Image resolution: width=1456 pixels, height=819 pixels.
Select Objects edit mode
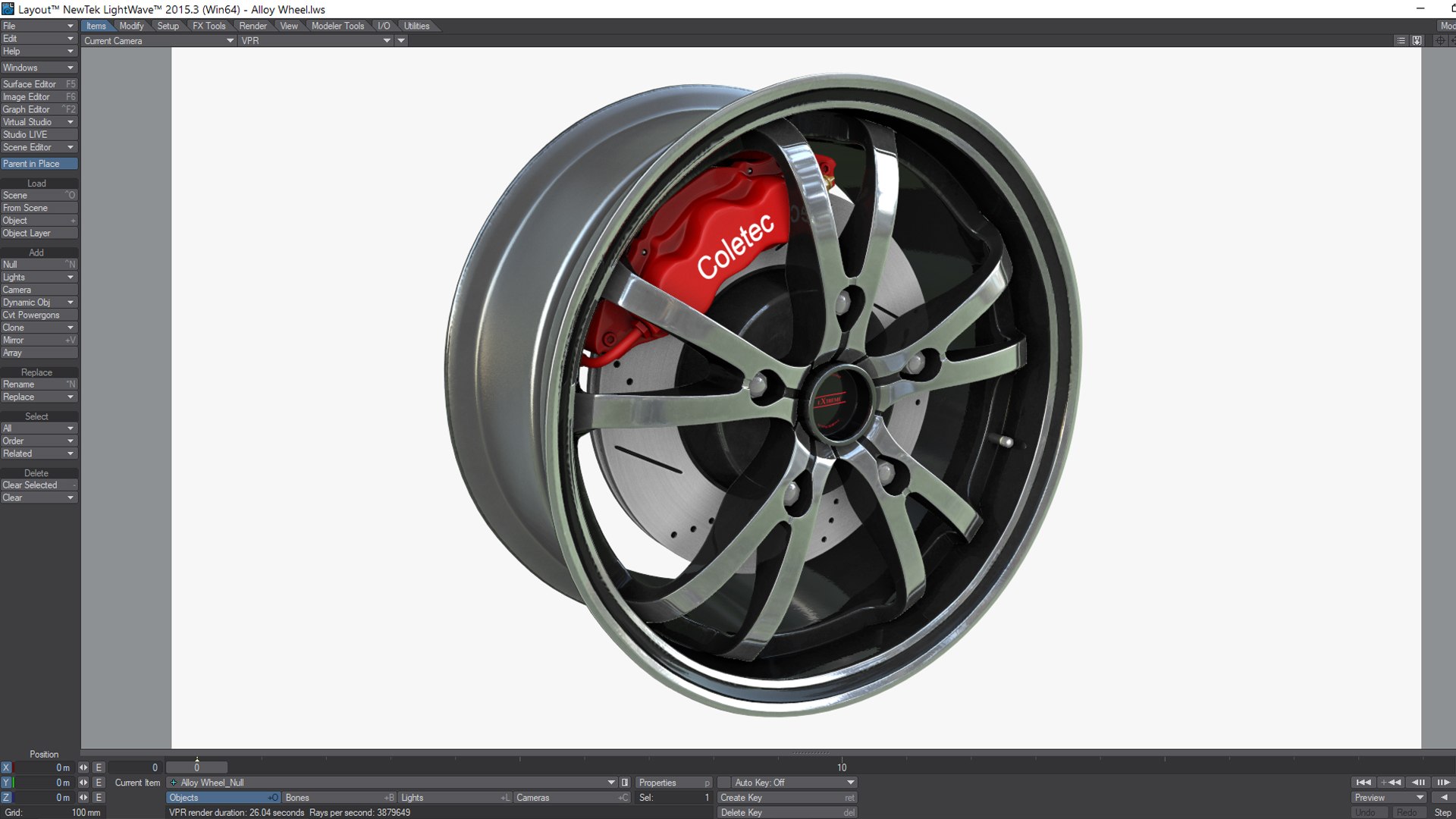tap(224, 798)
